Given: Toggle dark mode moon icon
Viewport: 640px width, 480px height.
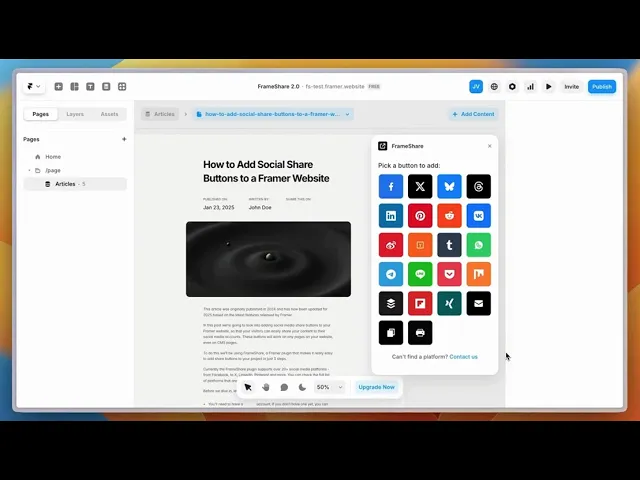Looking at the screenshot, I should point(302,387).
